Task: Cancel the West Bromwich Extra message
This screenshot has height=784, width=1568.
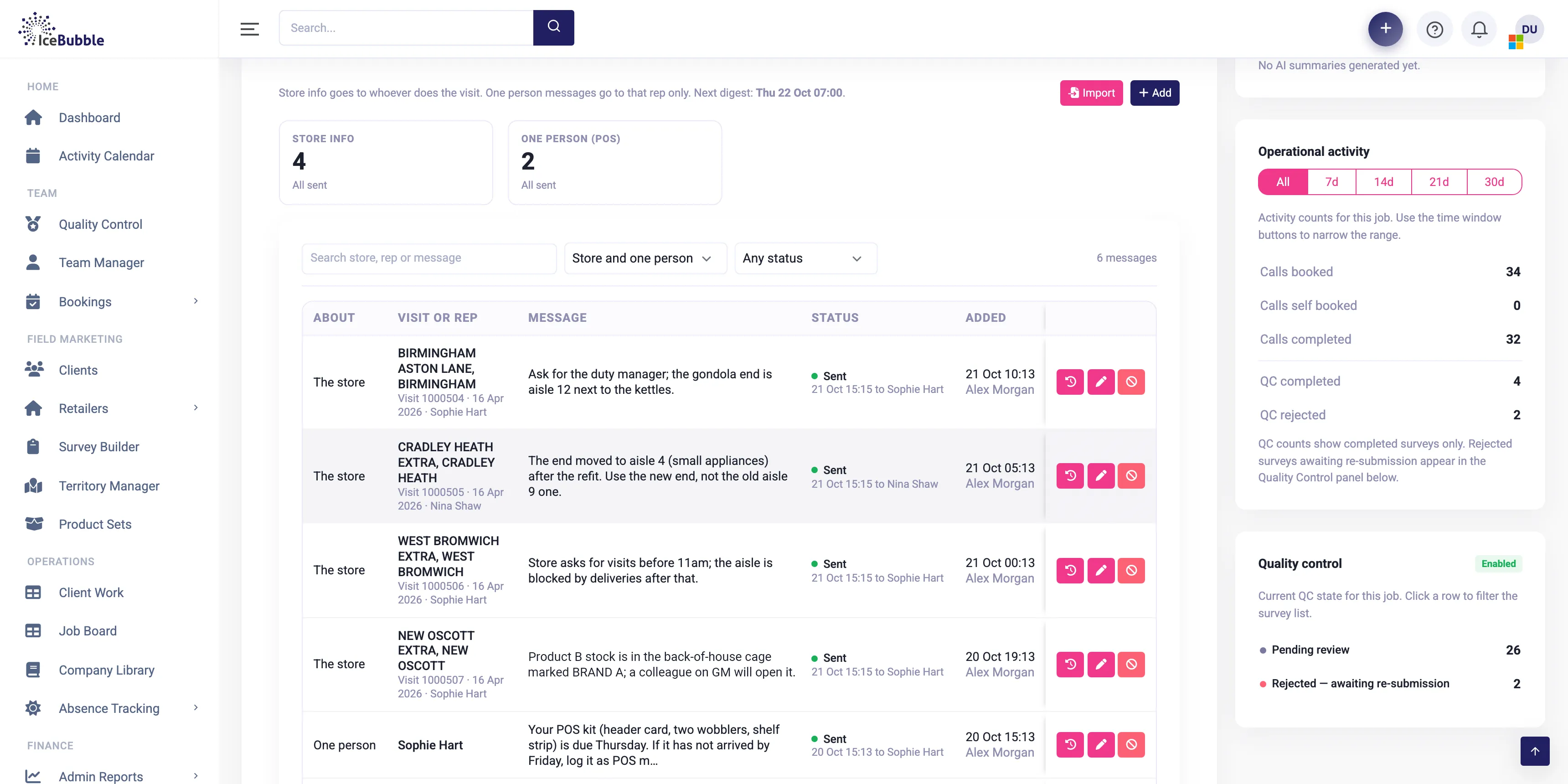Action: (x=1131, y=570)
